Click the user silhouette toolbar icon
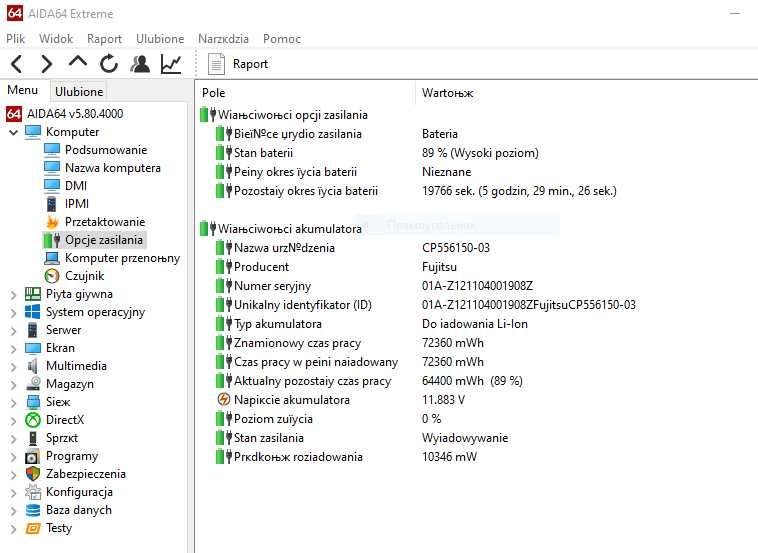 point(140,64)
